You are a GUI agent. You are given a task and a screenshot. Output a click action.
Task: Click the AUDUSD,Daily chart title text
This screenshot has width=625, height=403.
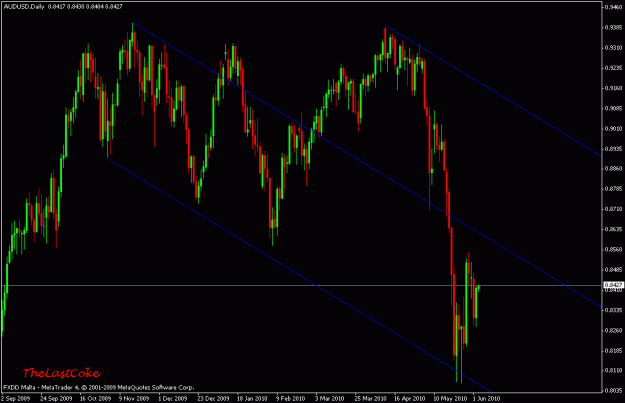click(24, 7)
